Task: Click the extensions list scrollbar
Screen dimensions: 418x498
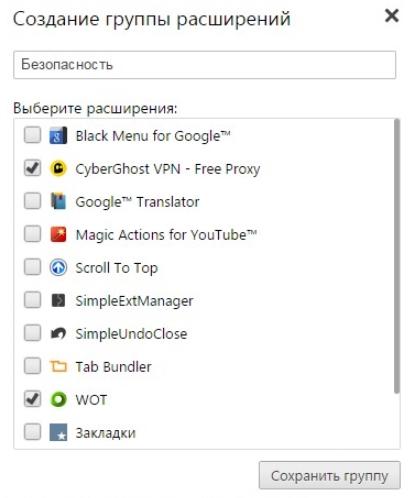Action: click(x=396, y=256)
